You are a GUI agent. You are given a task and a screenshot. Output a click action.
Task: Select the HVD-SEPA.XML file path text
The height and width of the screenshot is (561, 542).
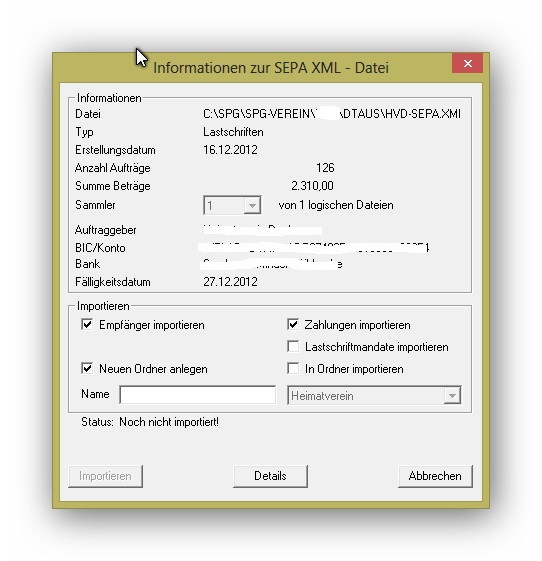[x=332, y=114]
